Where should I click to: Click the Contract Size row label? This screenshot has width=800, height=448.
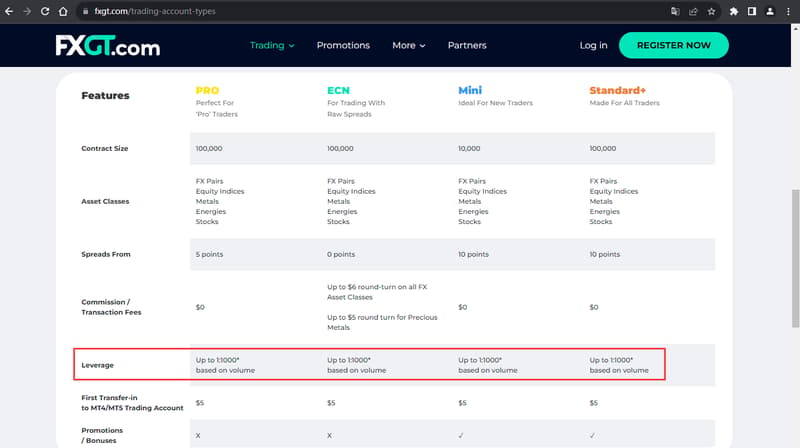coord(105,148)
